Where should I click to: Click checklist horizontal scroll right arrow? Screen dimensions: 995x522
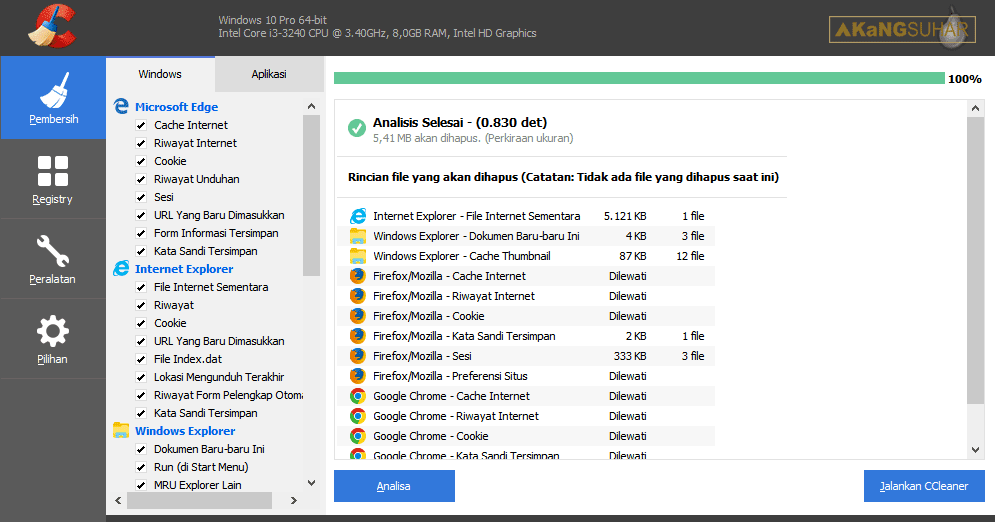coord(294,500)
